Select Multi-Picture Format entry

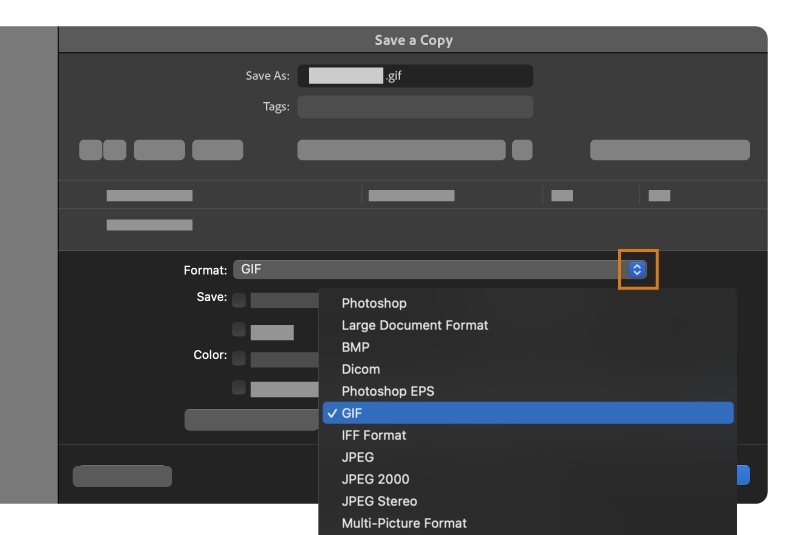point(404,523)
